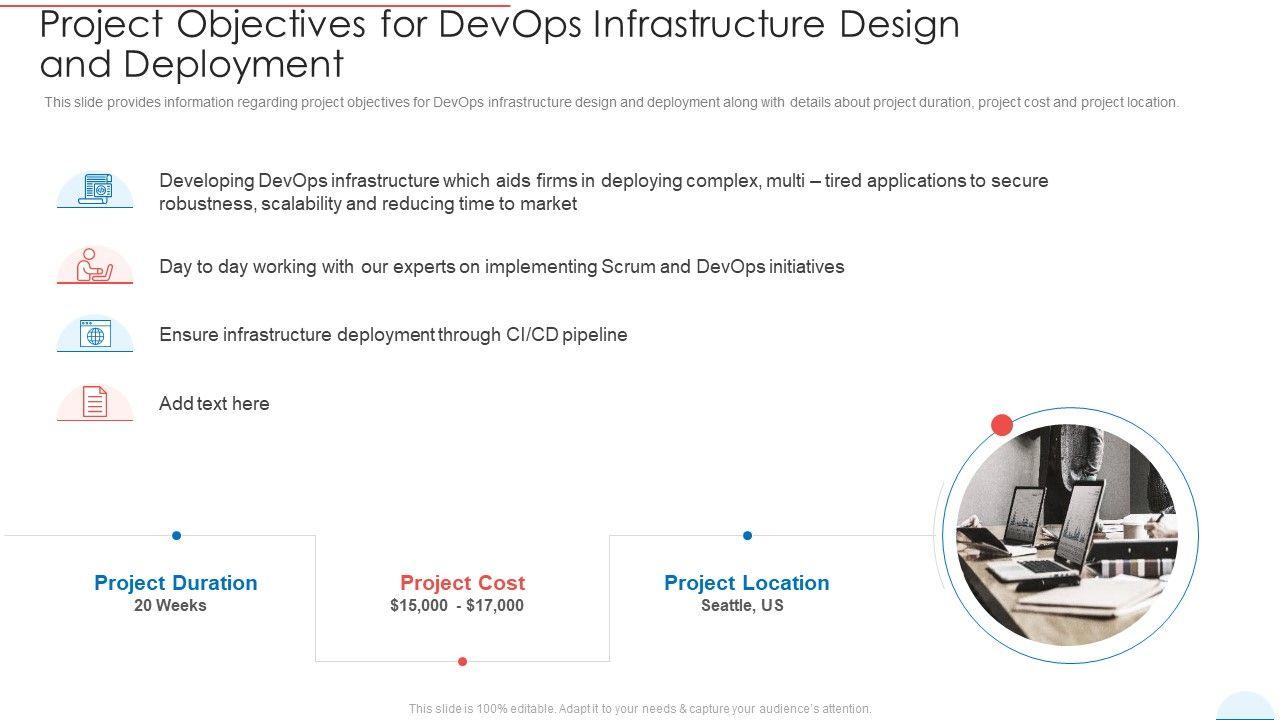The width and height of the screenshot is (1280, 720).
Task: Select the slide title 'Project Objectives for DevOps'
Action: 500,44
